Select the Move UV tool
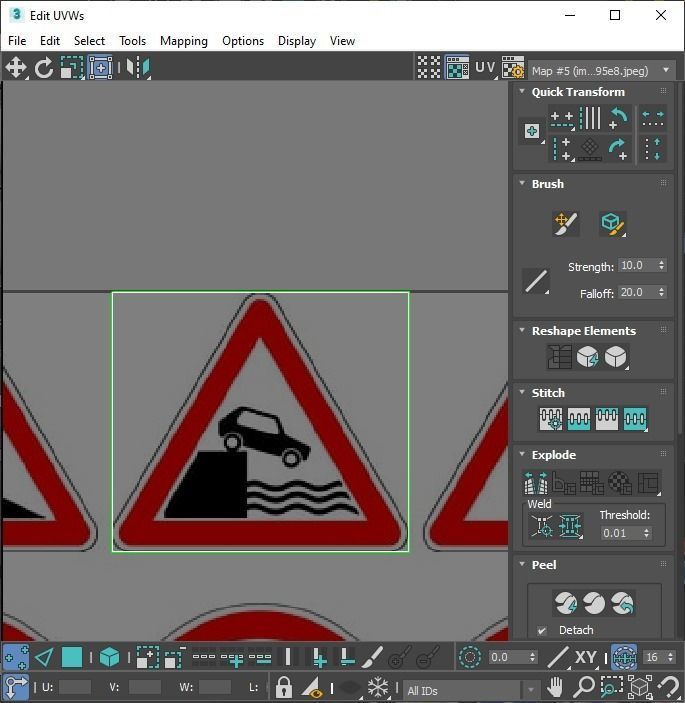This screenshot has width=685, height=703. click(16, 68)
